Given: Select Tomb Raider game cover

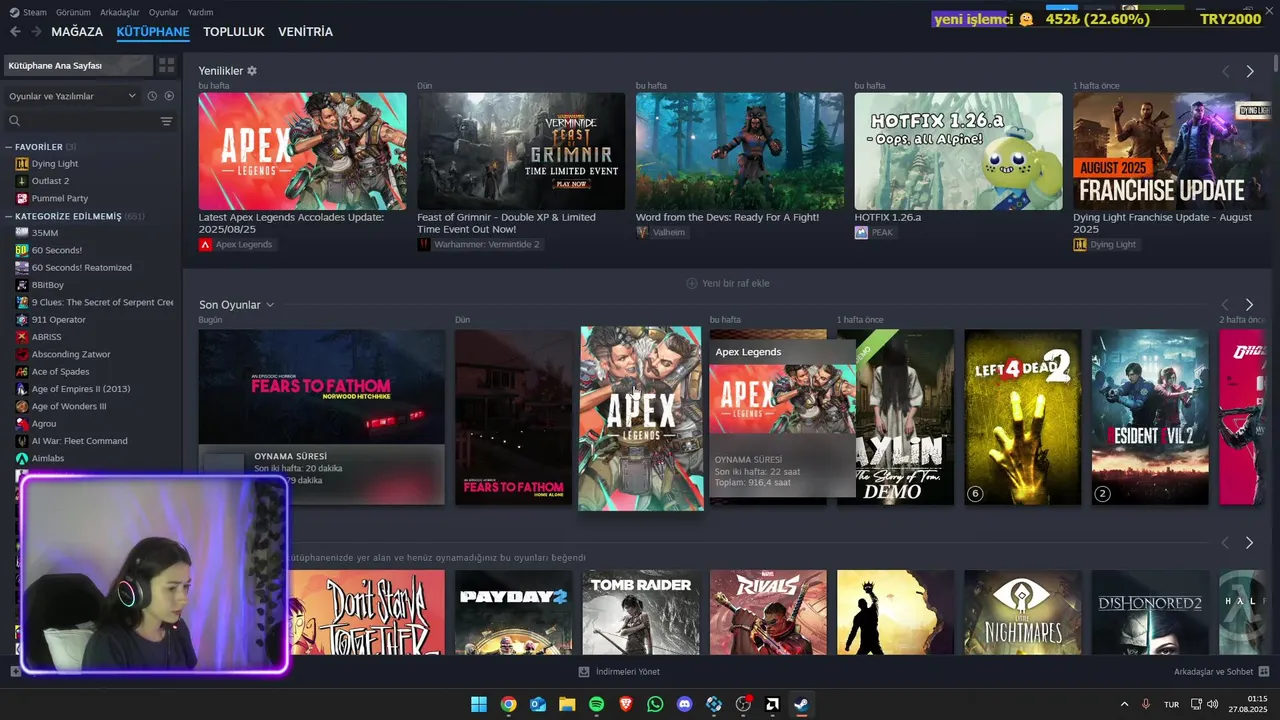Looking at the screenshot, I should click(641, 612).
